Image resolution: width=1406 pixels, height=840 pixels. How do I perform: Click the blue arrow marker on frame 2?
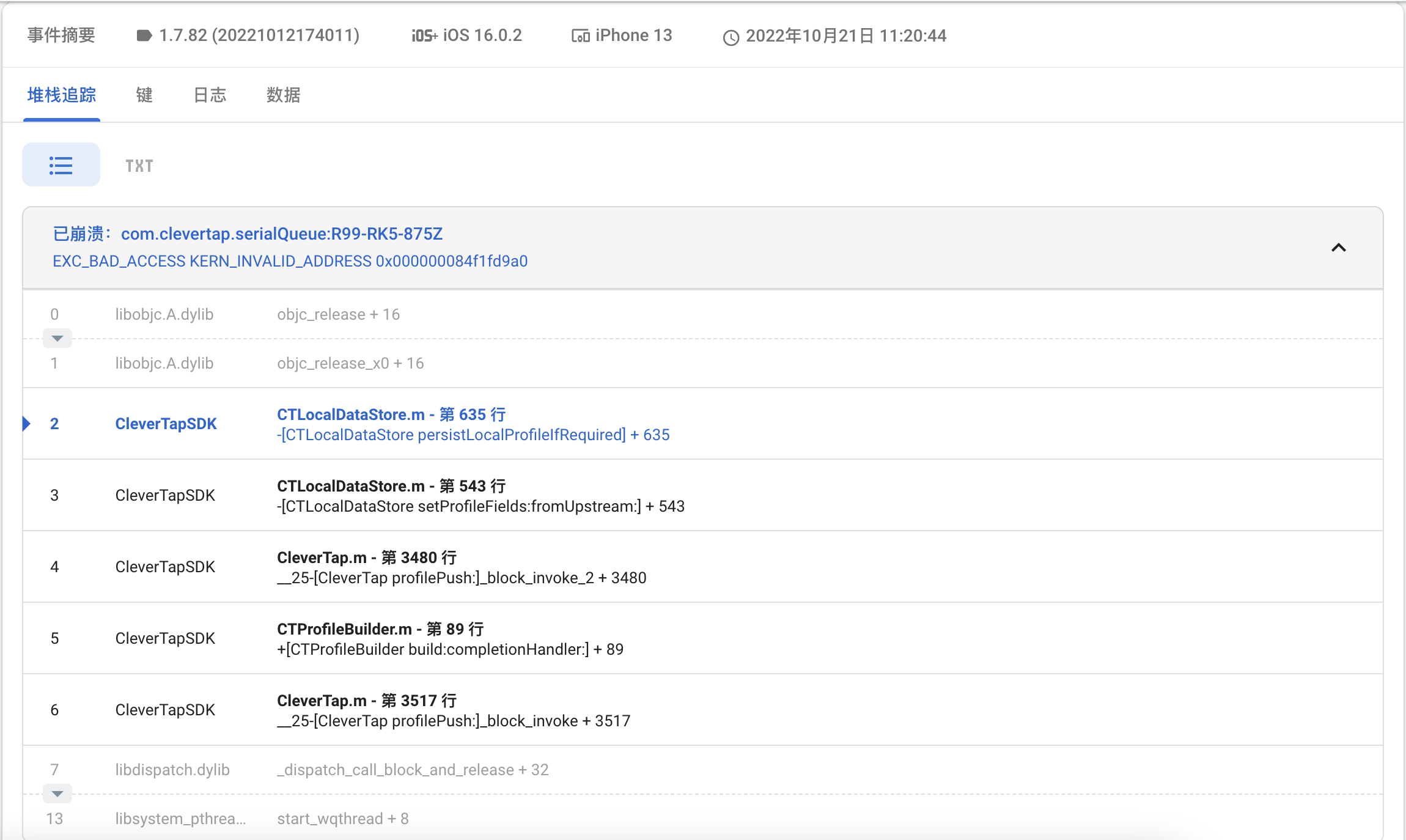click(x=26, y=423)
